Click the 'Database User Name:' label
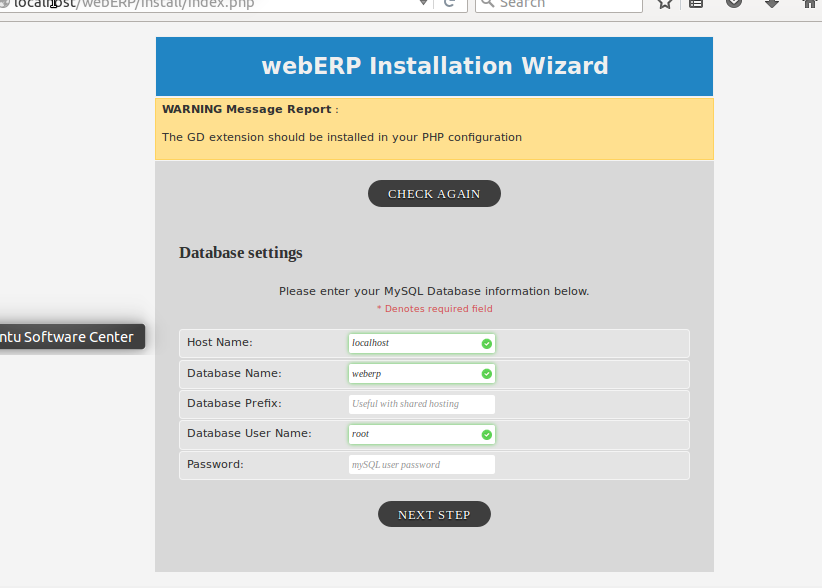The image size is (822, 588). tap(249, 433)
